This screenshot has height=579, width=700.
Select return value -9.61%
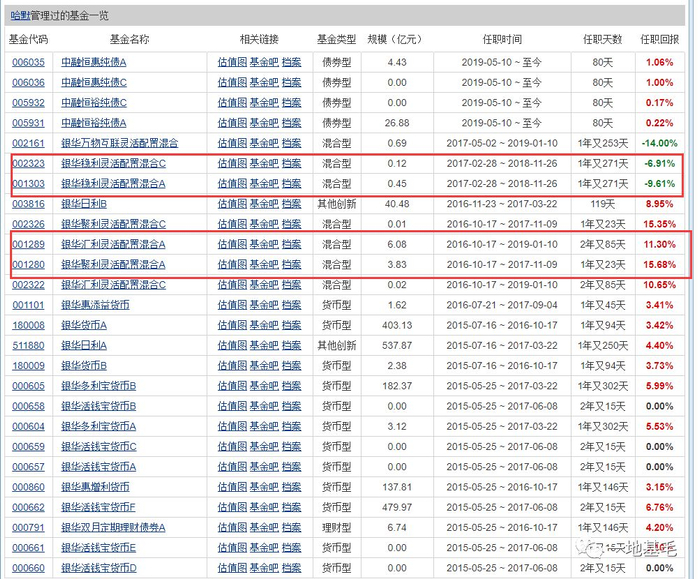pos(660,183)
